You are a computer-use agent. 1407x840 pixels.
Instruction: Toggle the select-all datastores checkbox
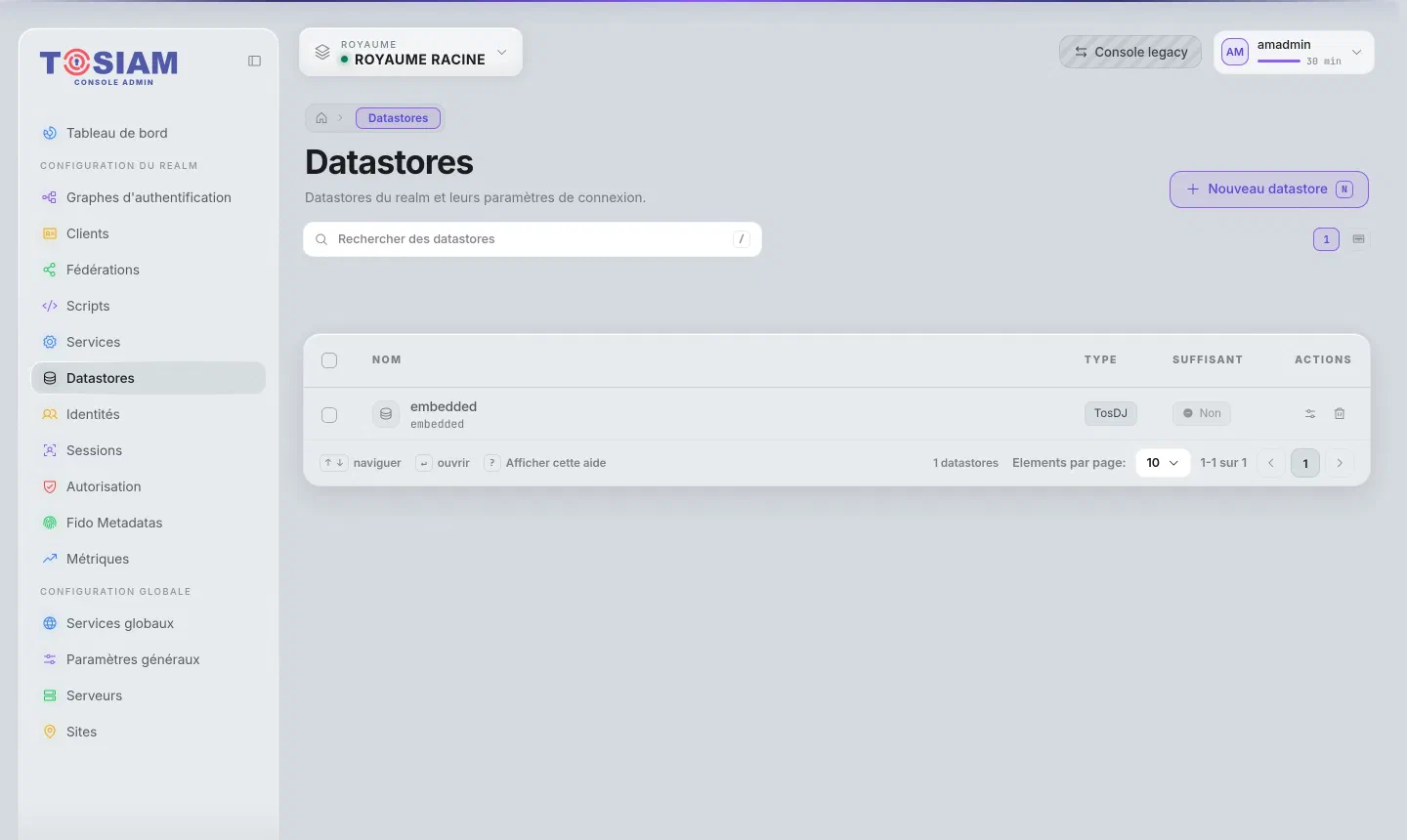pyautogui.click(x=329, y=360)
